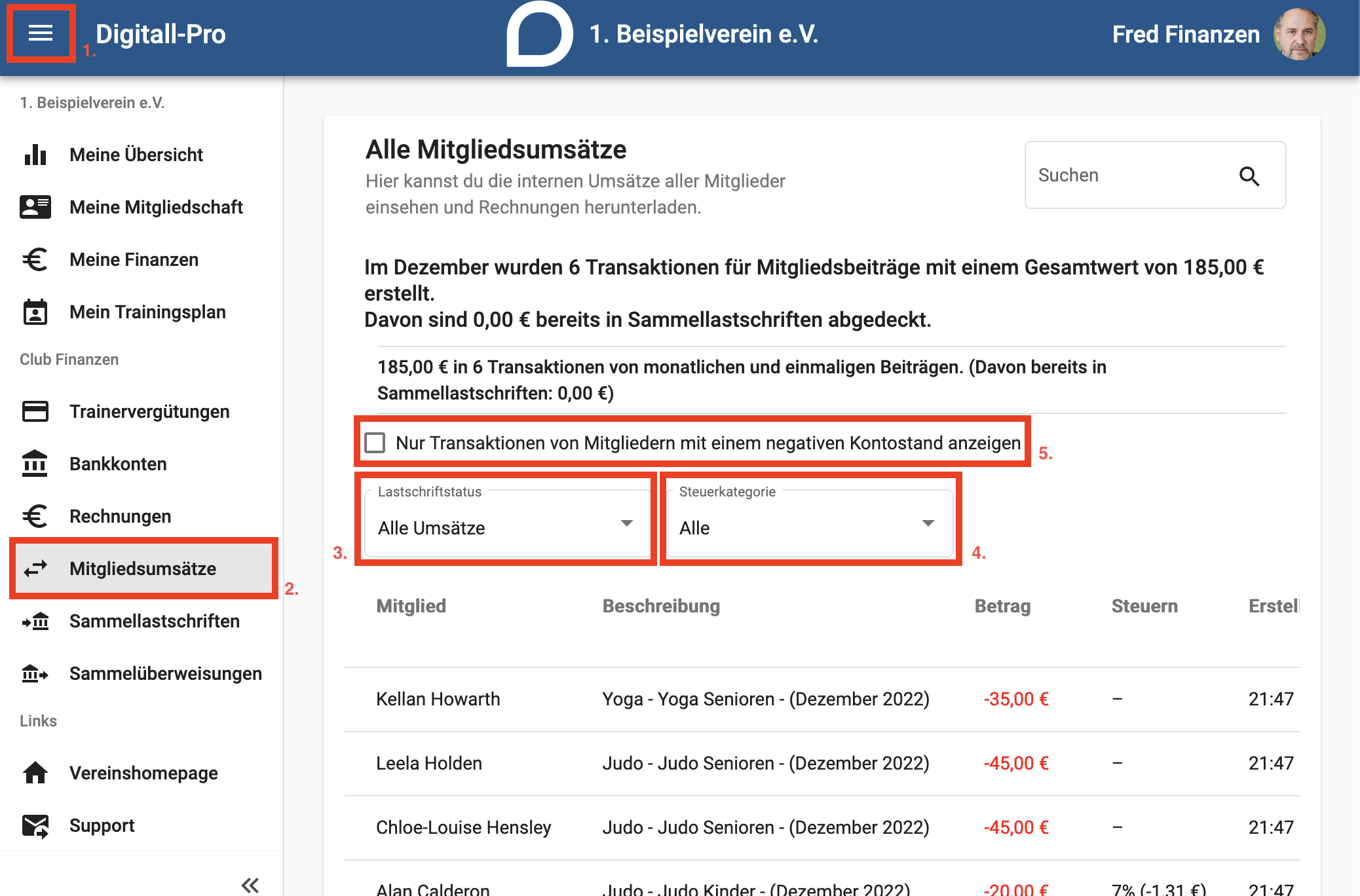Click the Digitall-Pro title text

pyautogui.click(x=161, y=34)
